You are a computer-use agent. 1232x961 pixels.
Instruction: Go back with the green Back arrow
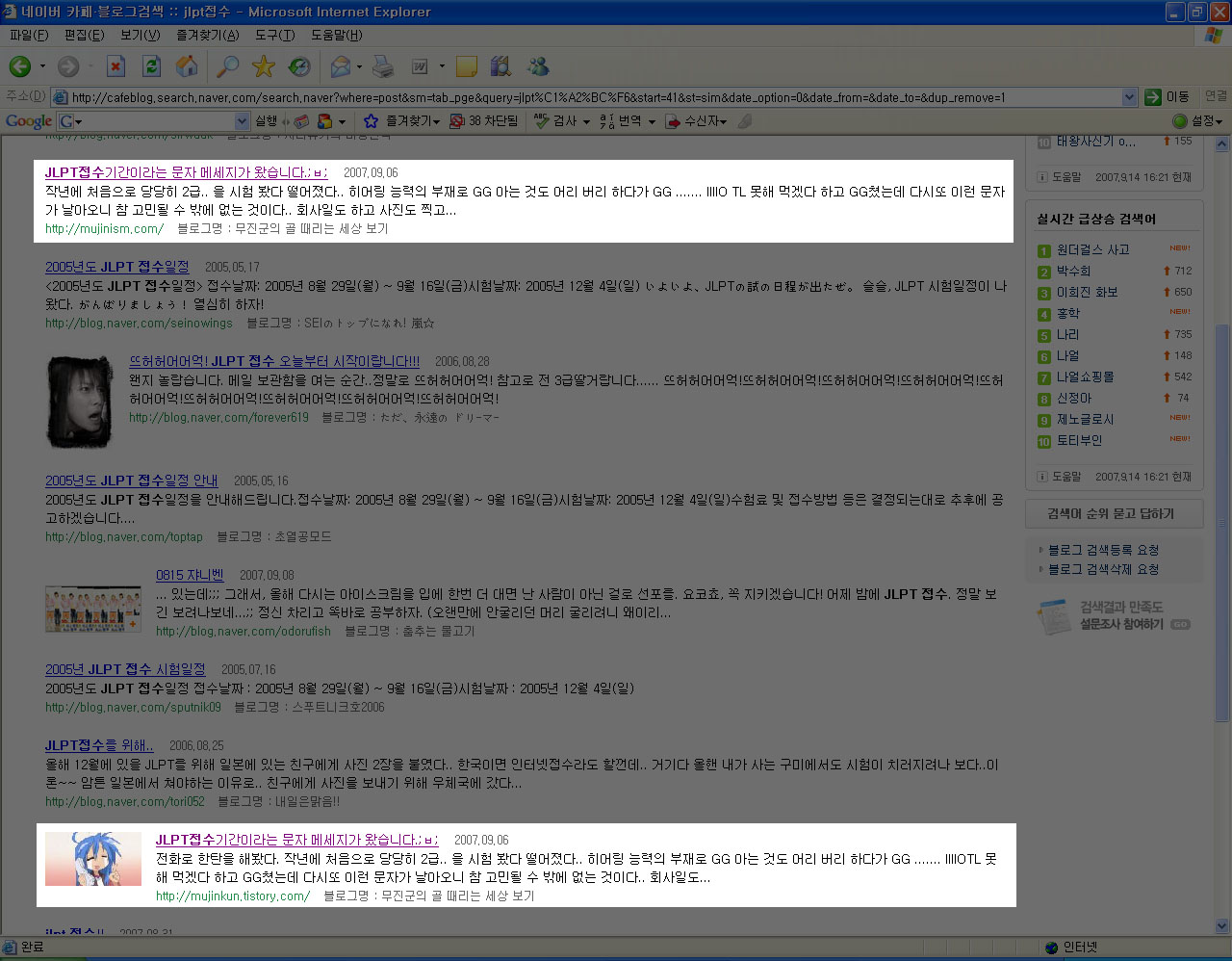[x=19, y=66]
